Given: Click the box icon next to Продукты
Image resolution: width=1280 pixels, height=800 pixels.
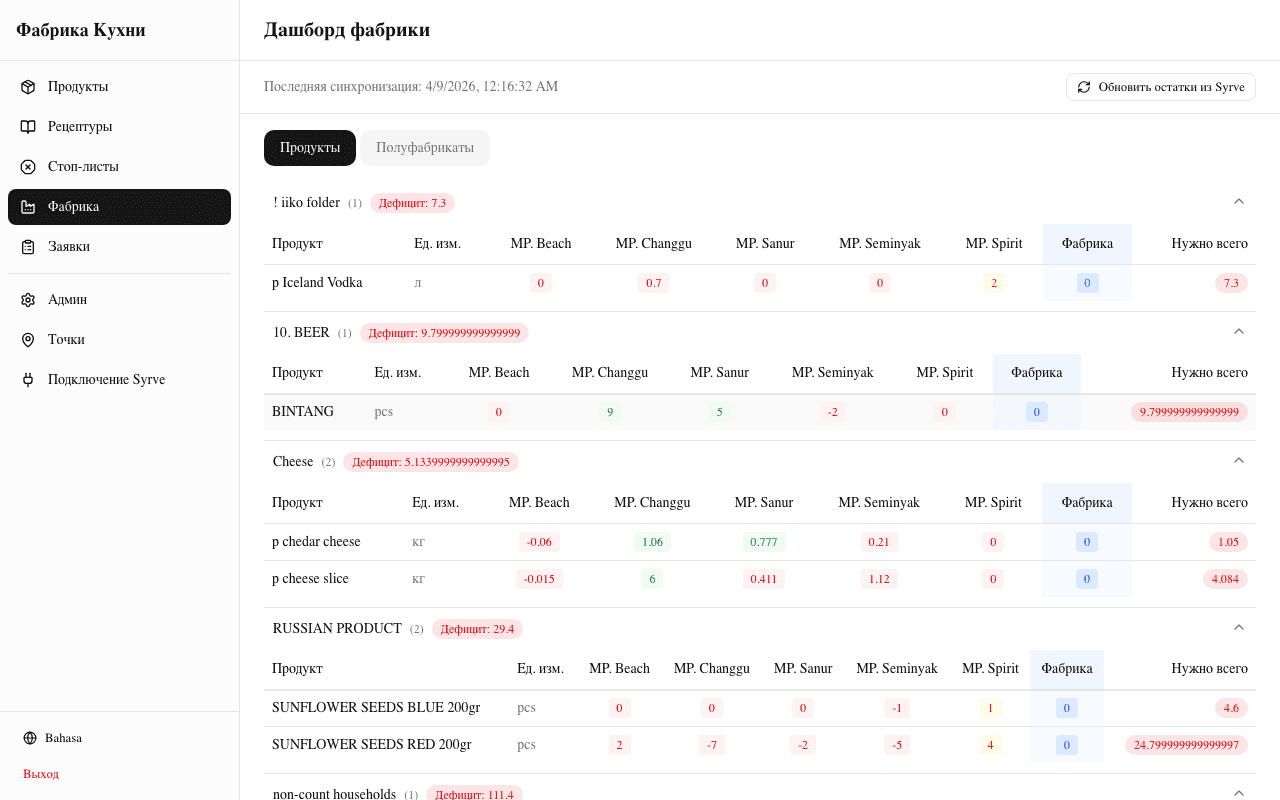Looking at the screenshot, I should click(28, 87).
